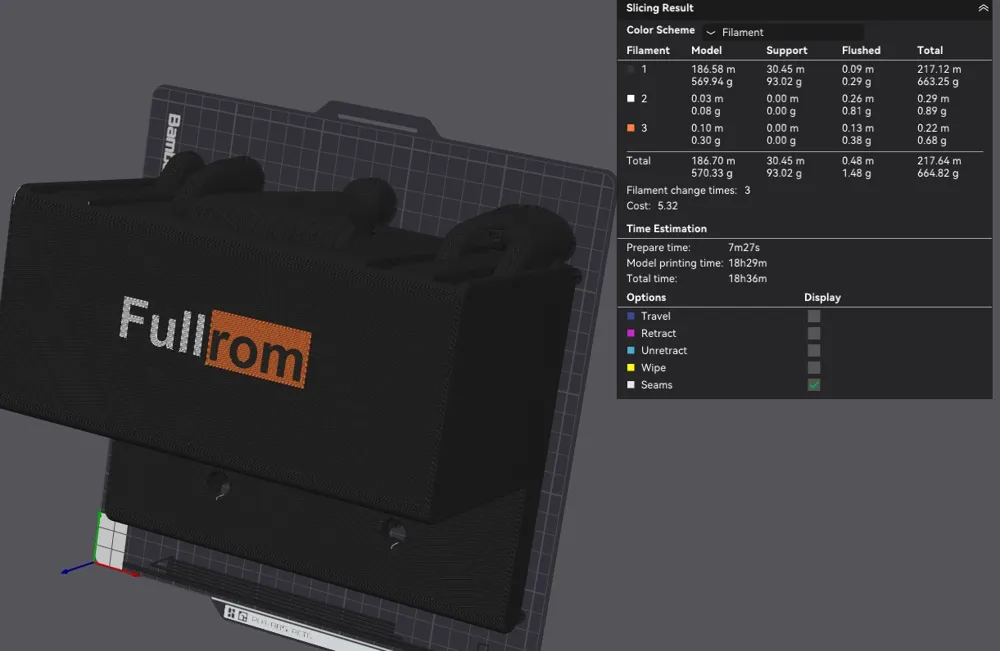The height and width of the screenshot is (651, 1000).
Task: Click the Time Estimation heading
Action: (666, 228)
